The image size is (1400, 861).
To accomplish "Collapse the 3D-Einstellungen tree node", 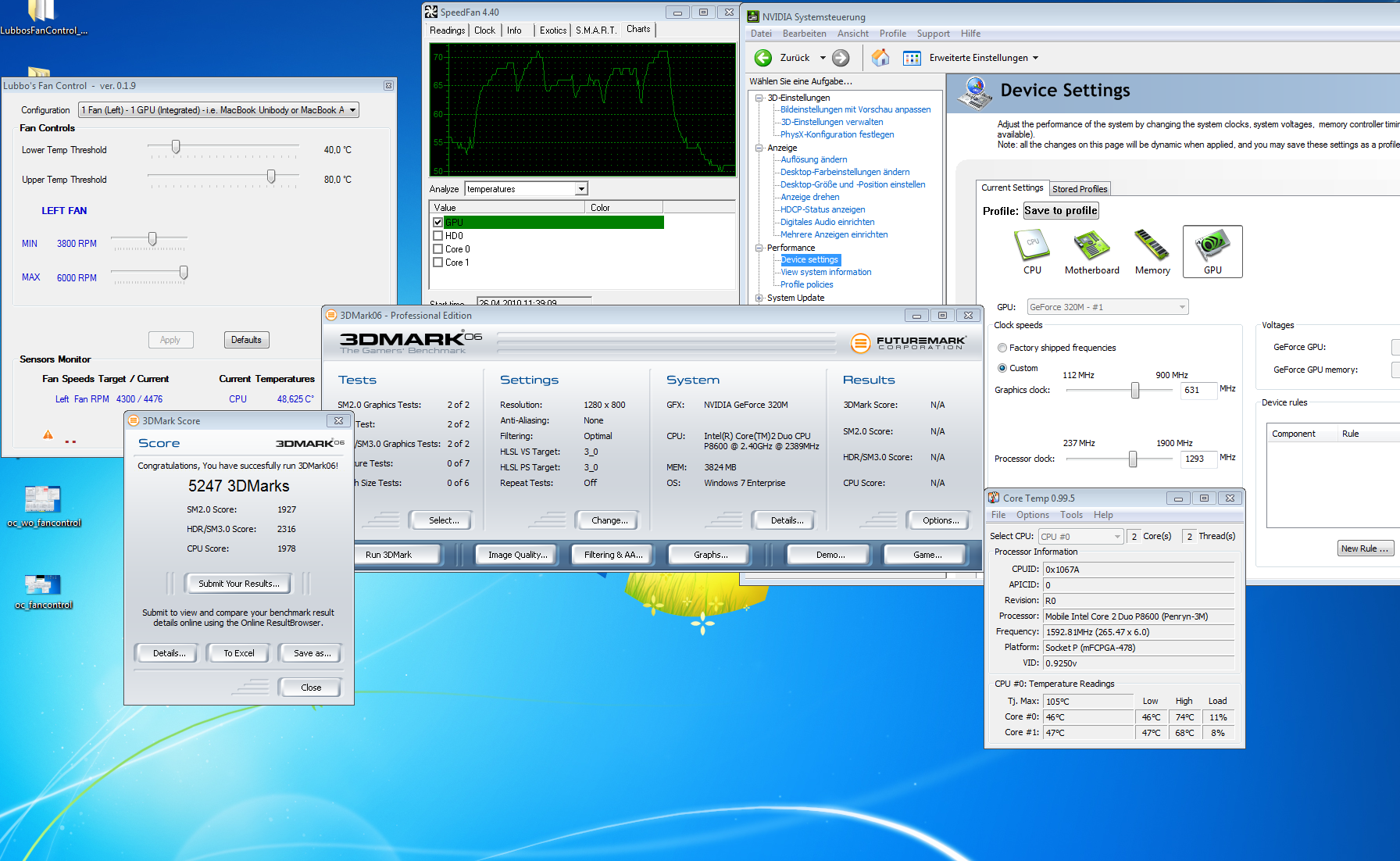I will [x=759, y=98].
